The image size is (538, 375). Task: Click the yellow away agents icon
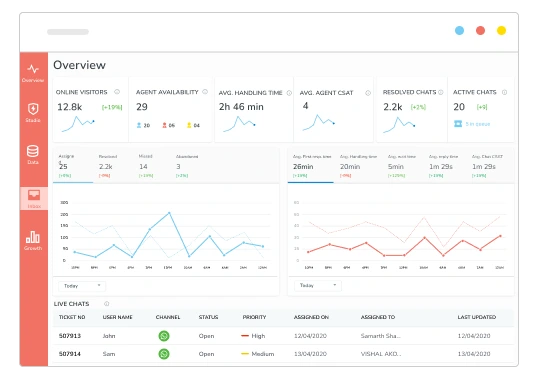[x=189, y=125]
